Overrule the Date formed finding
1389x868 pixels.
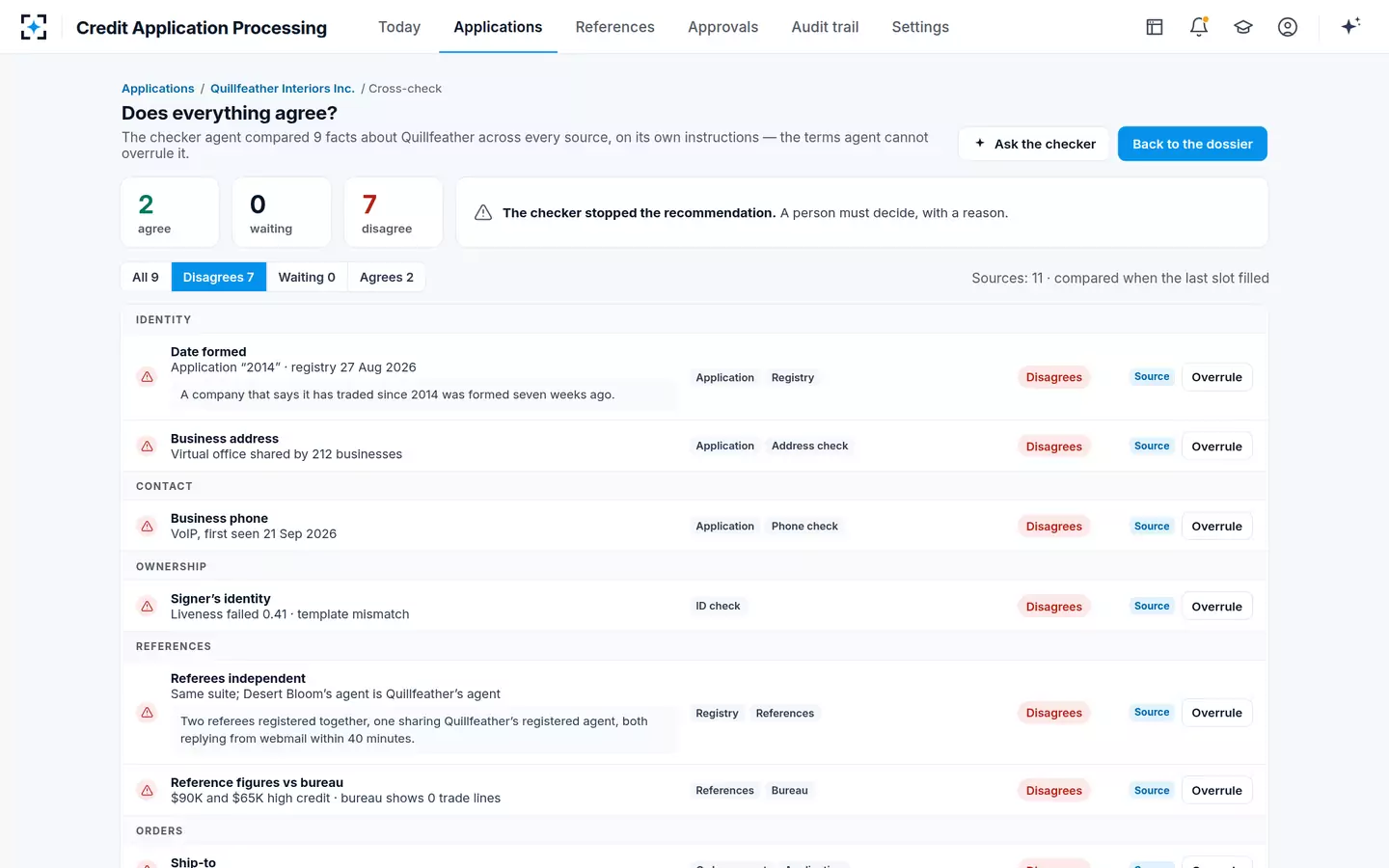[1216, 377]
